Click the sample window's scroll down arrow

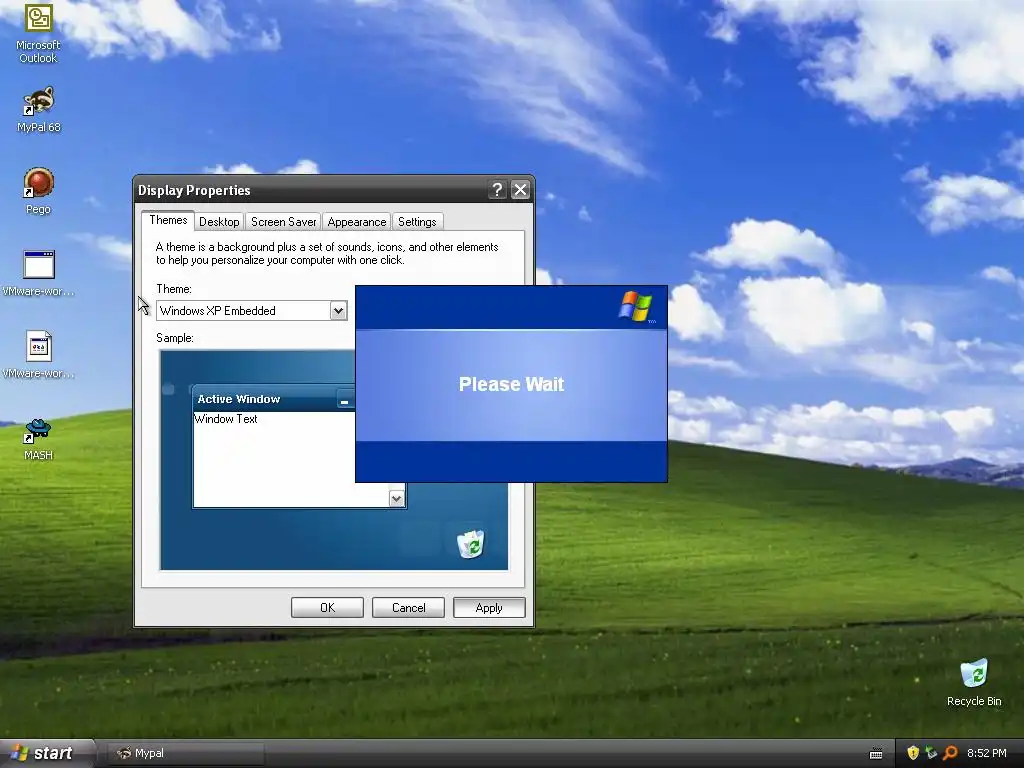(x=396, y=499)
